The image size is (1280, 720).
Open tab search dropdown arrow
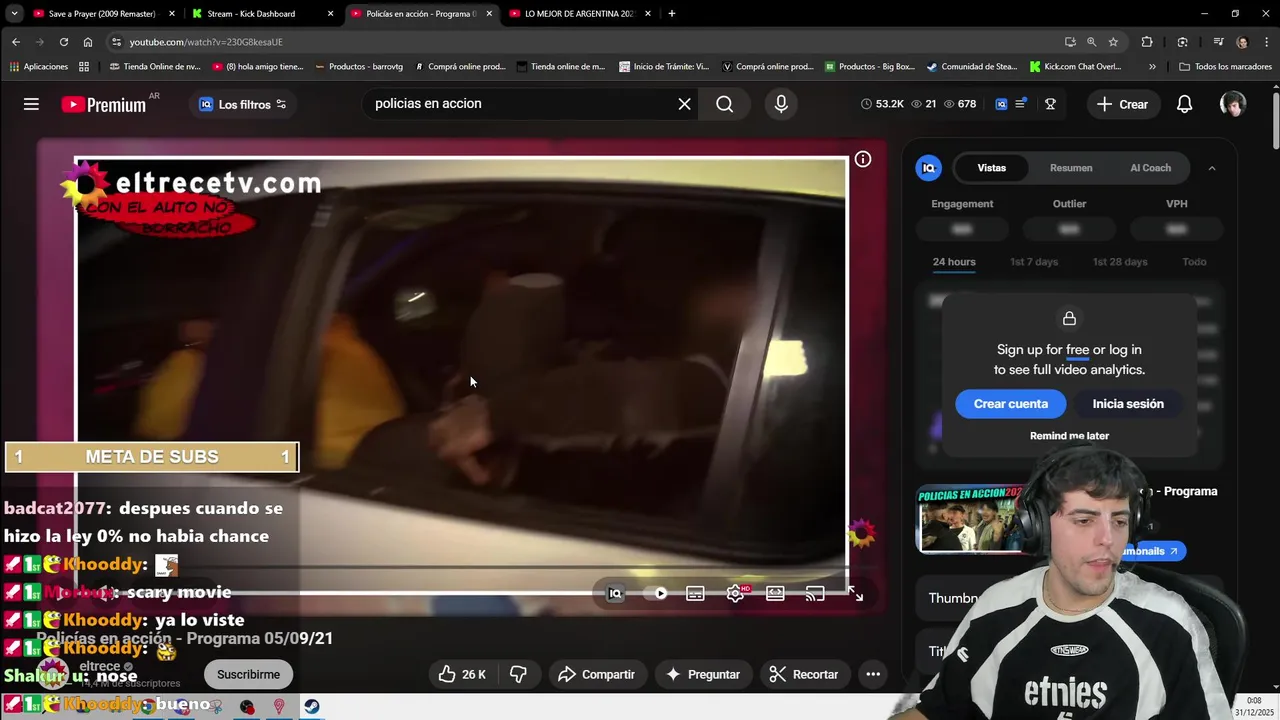click(14, 14)
